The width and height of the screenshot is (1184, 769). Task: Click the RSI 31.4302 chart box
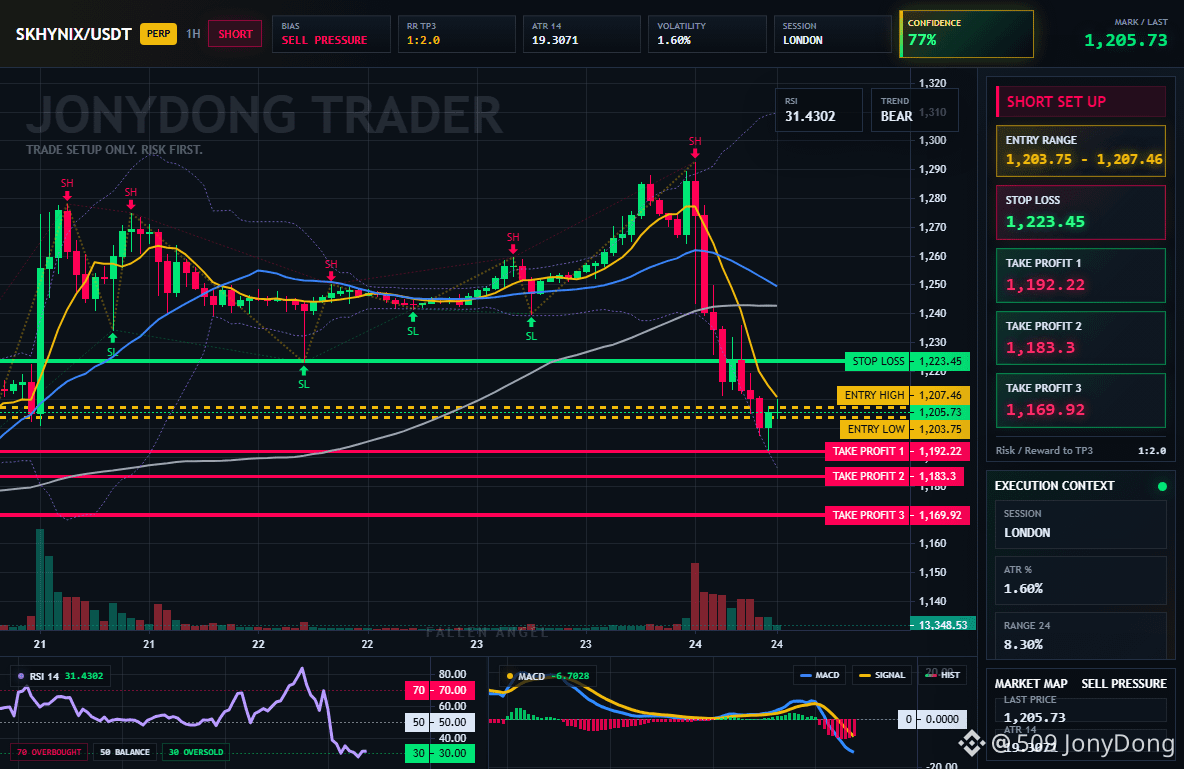[819, 110]
